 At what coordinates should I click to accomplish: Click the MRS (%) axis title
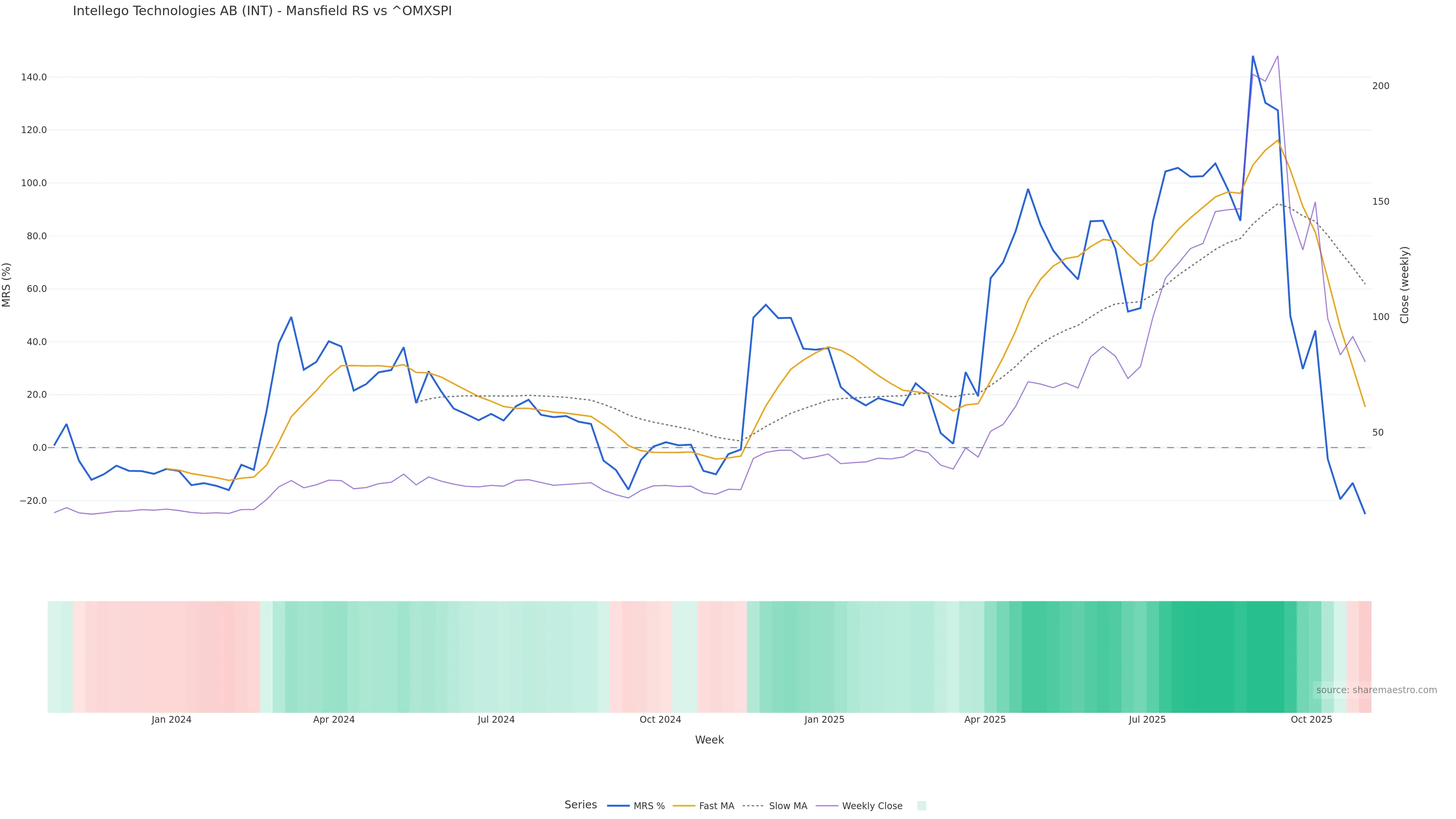(x=7, y=285)
